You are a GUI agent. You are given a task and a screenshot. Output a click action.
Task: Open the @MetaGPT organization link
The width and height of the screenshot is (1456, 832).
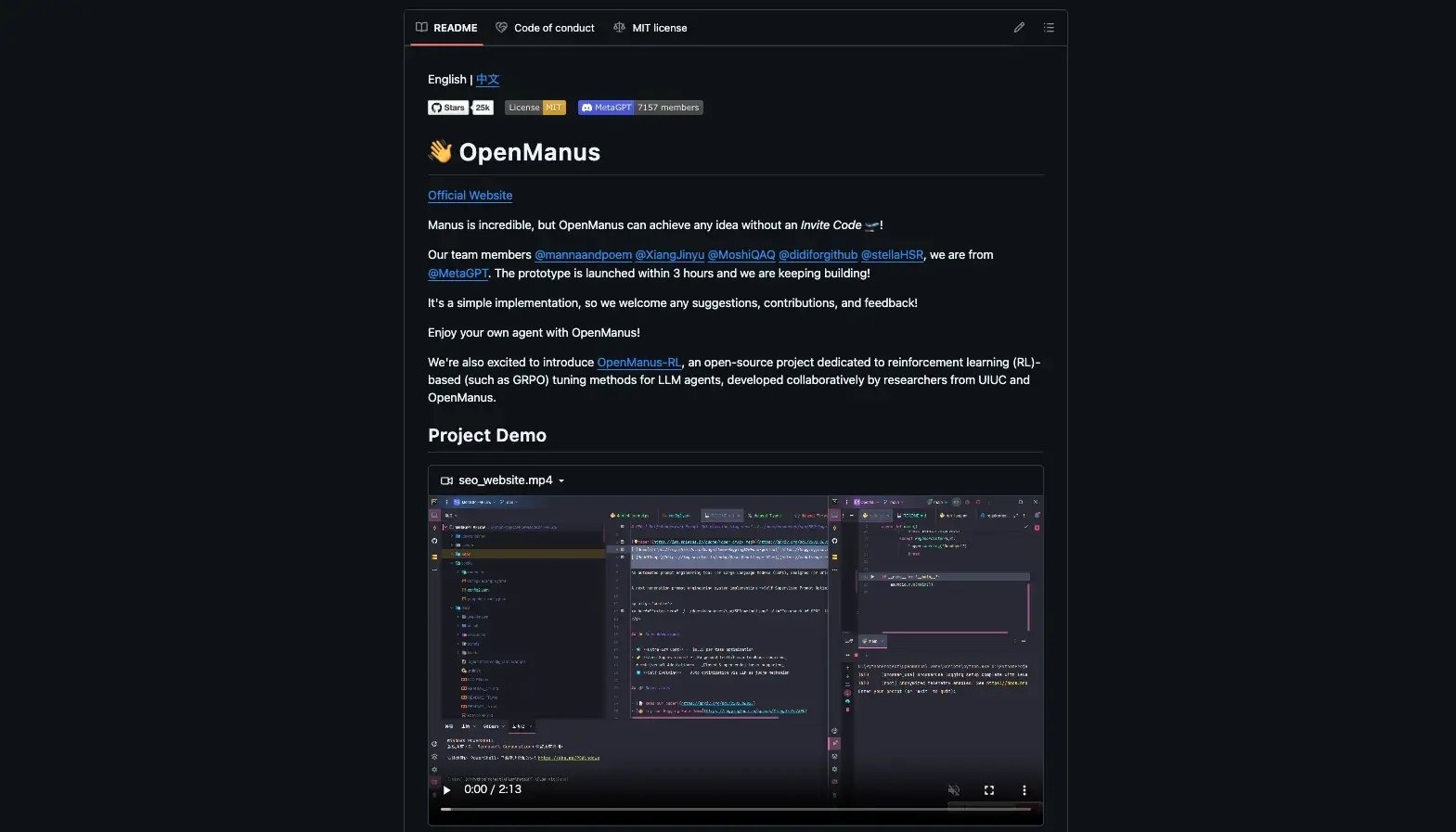(x=457, y=274)
